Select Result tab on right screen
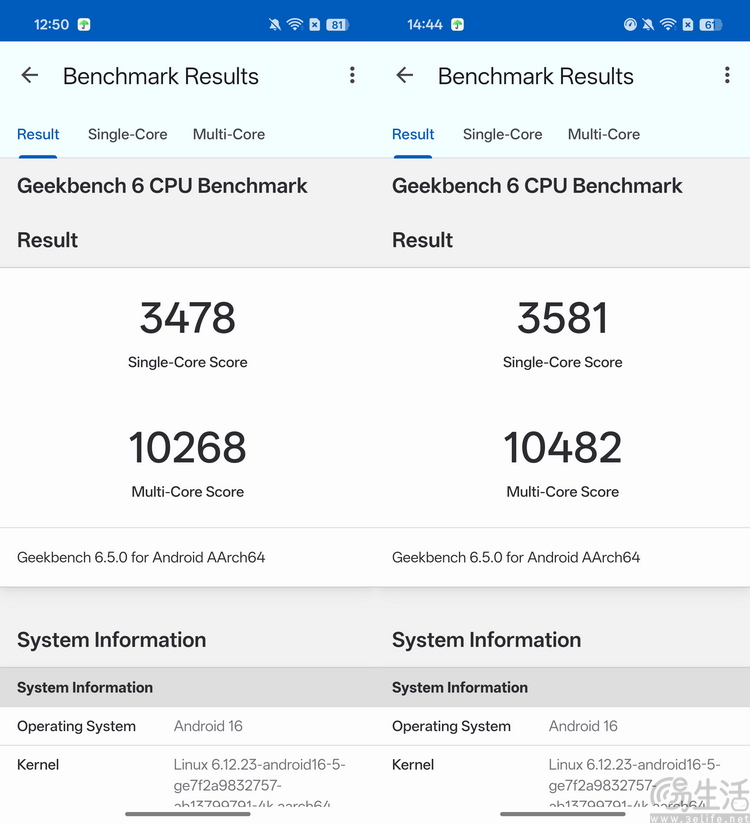Image resolution: width=750 pixels, height=824 pixels. tap(413, 134)
